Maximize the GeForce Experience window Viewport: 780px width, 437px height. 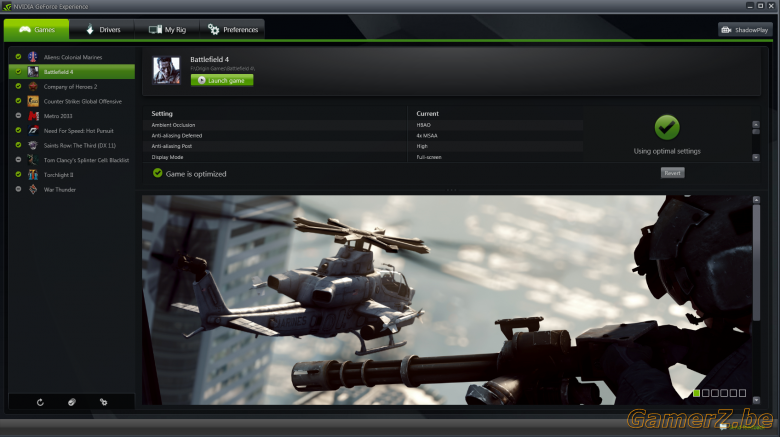point(760,6)
